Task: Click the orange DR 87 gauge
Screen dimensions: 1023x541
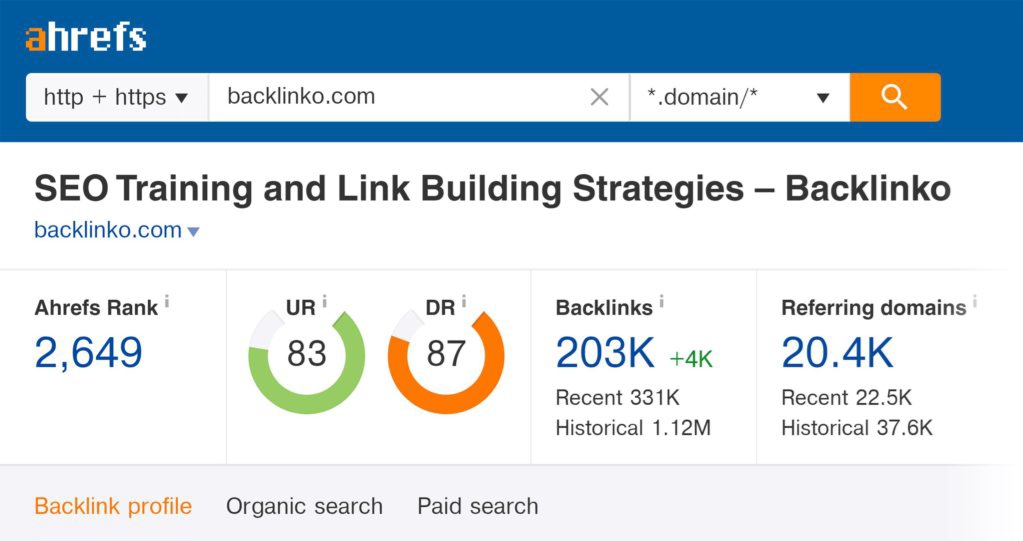Action: point(446,361)
